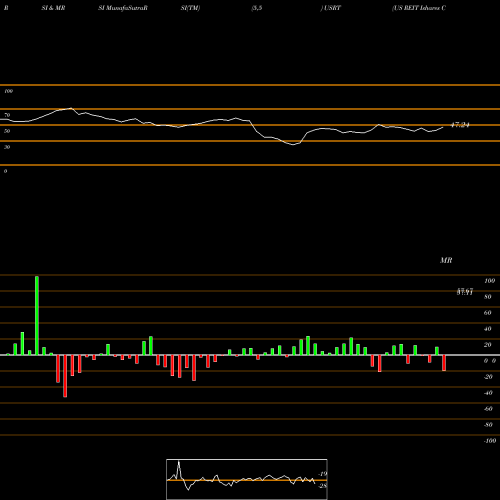Click the last red bar at MR series end
This screenshot has width=500, height=500.
[x=444, y=363]
